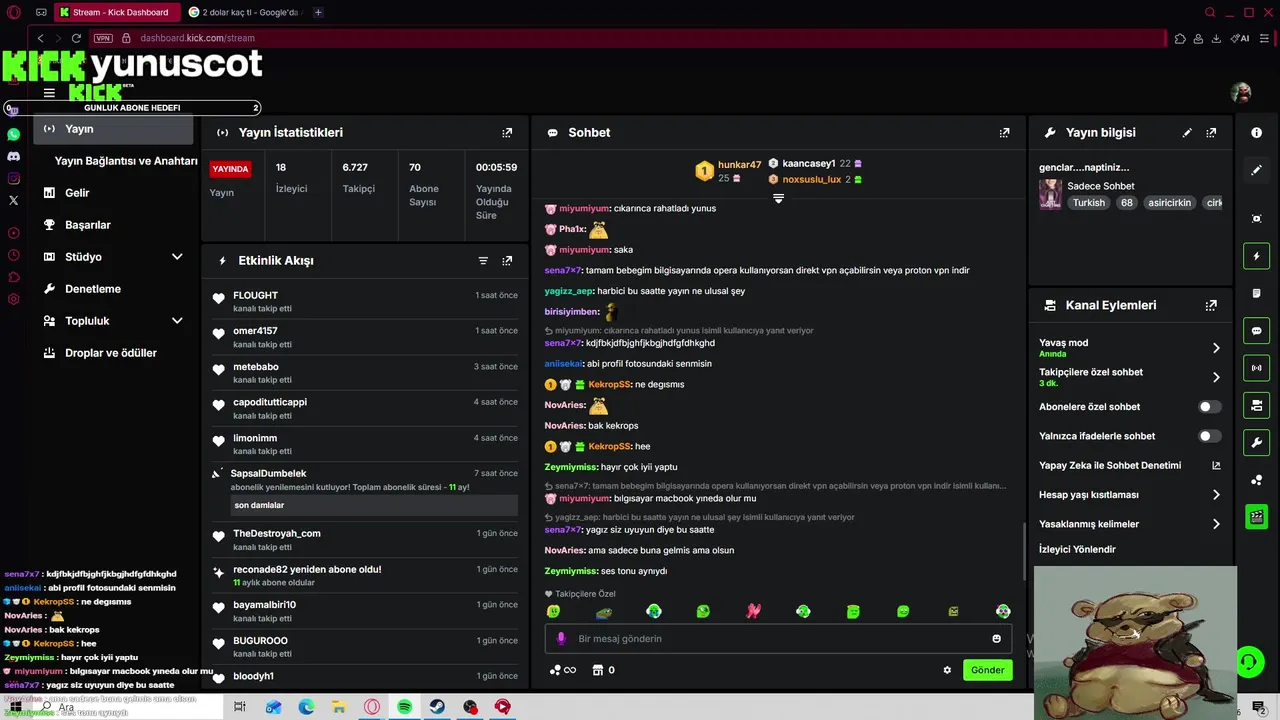This screenshot has width=1280, height=720.
Task: Open the emoji picker in message box
Action: [996, 639]
